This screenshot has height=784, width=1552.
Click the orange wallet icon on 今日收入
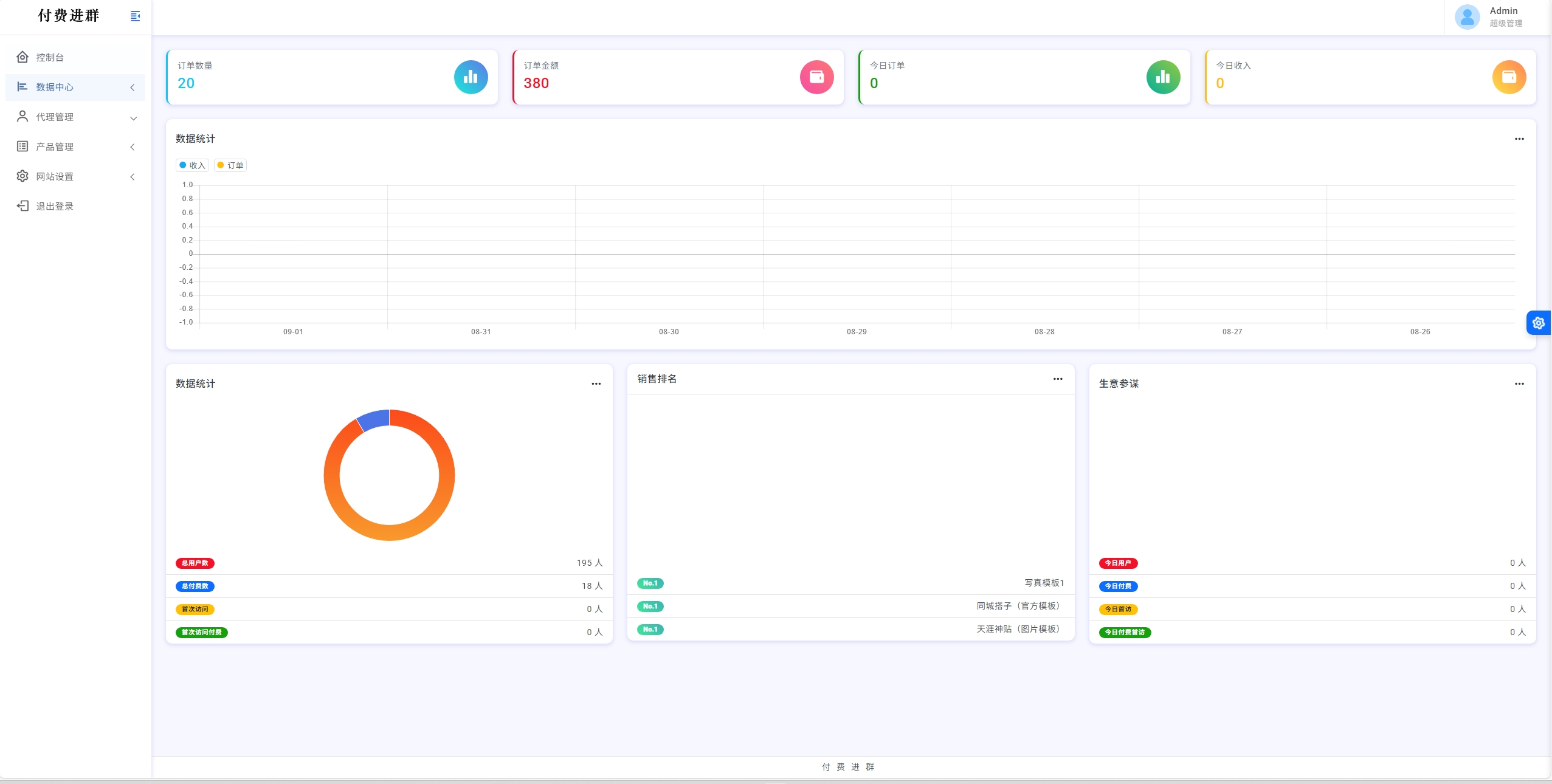[1508, 77]
